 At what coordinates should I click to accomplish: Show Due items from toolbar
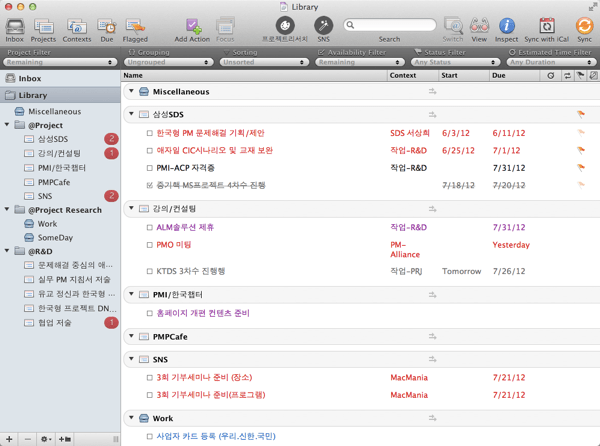pos(107,25)
